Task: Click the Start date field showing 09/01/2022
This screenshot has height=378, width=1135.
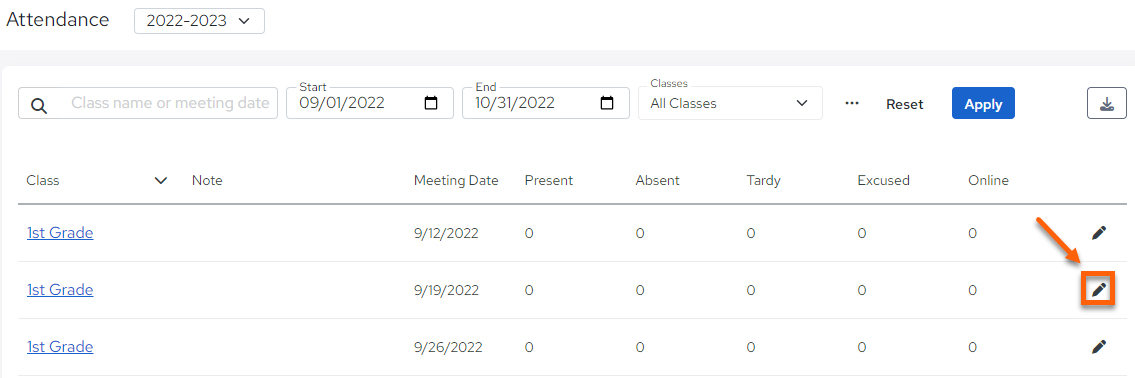Action: click(370, 103)
